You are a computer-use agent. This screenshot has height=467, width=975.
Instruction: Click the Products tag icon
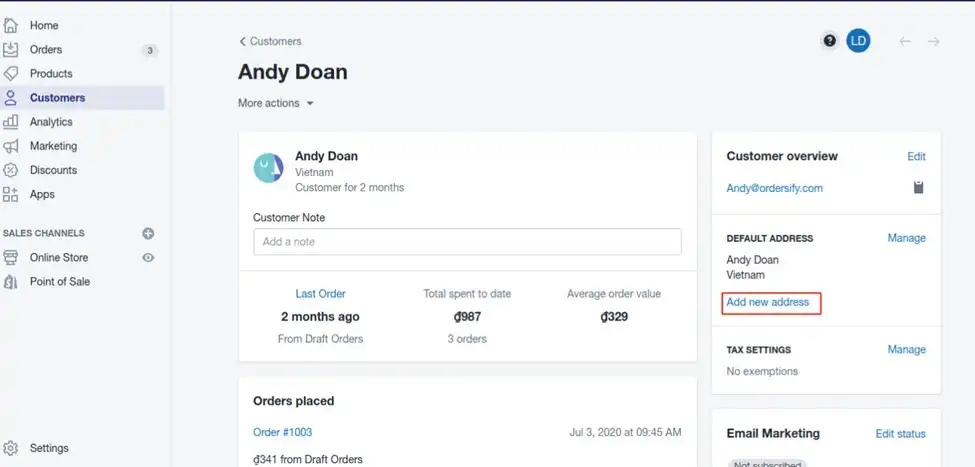(x=11, y=73)
